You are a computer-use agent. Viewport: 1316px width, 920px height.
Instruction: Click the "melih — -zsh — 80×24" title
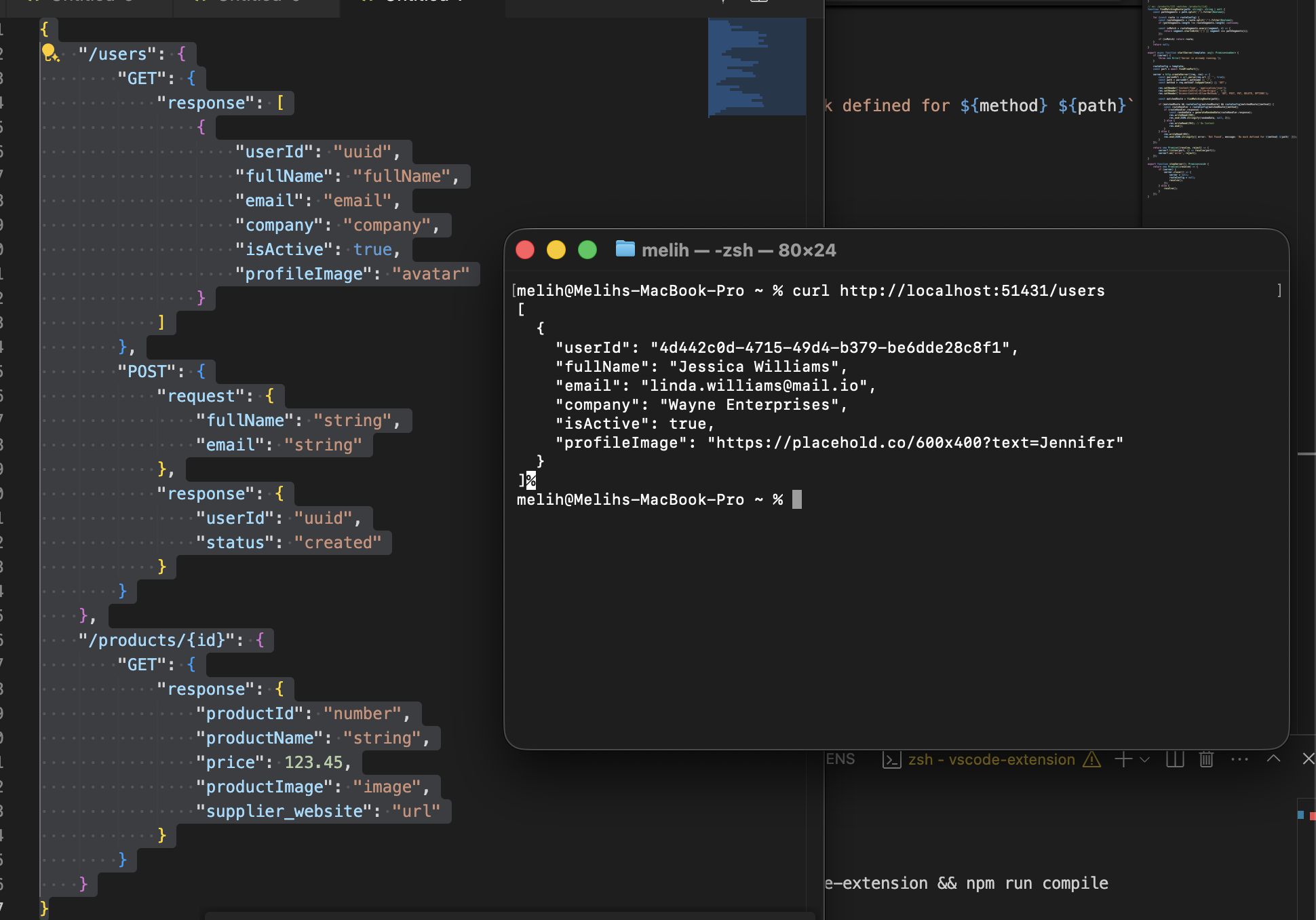(739, 250)
